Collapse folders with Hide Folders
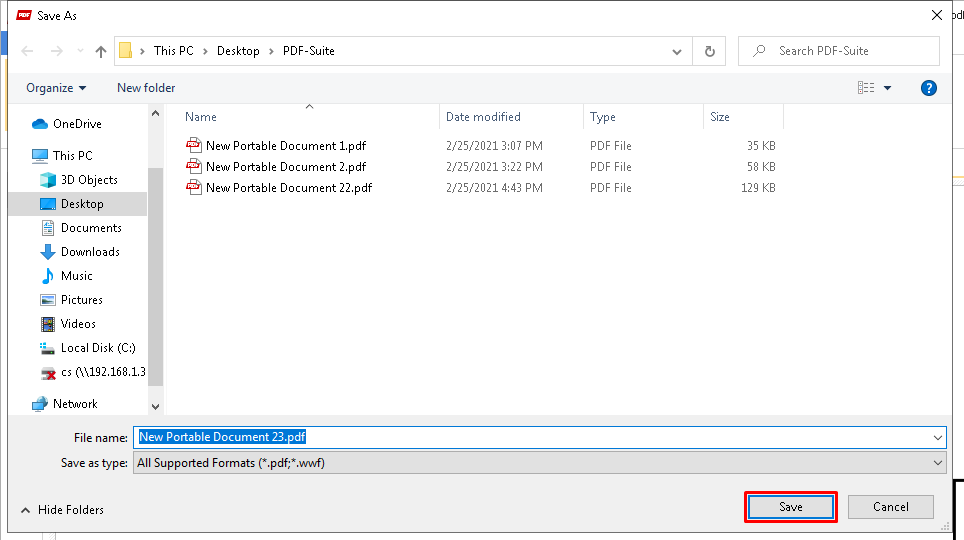 (62, 510)
